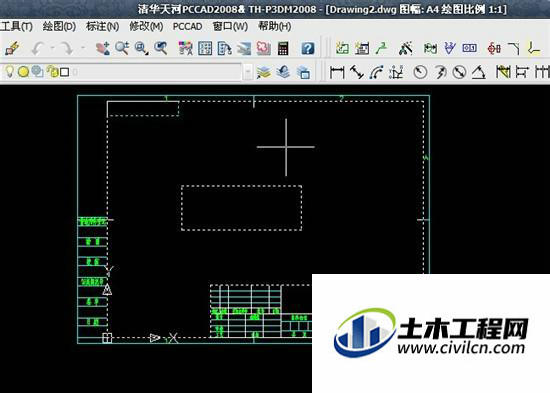Click the match properties brush icon
Image resolution: width=550 pixels, height=393 pixels.
point(12,48)
